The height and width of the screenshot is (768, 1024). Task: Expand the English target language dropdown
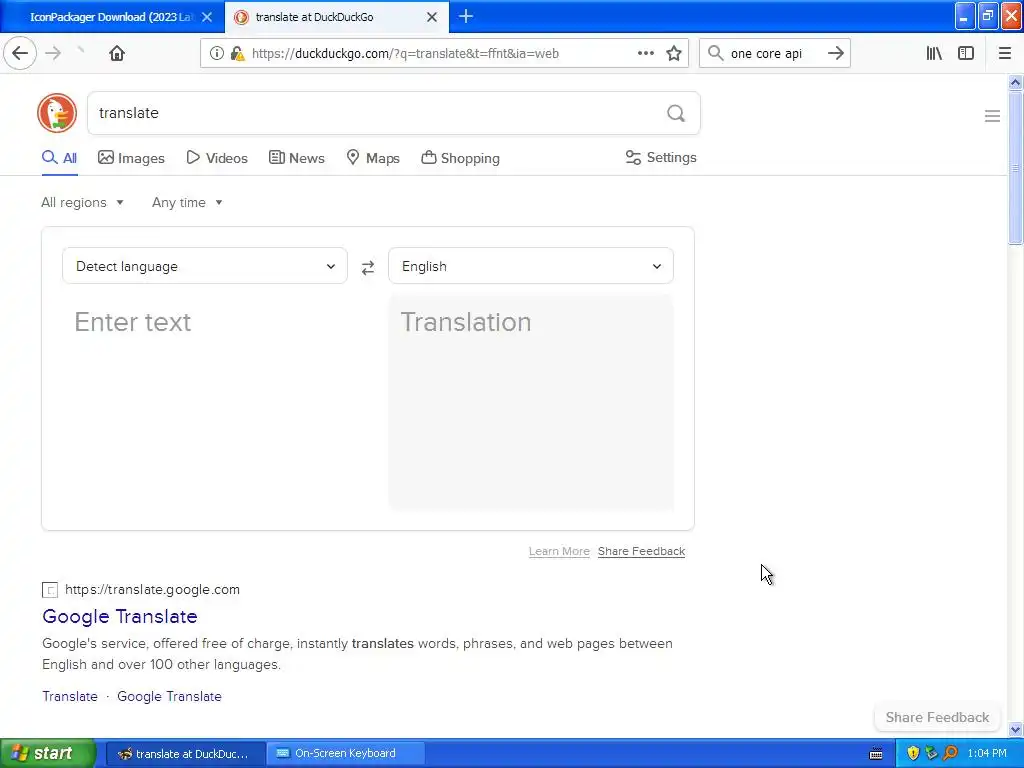[530, 266]
